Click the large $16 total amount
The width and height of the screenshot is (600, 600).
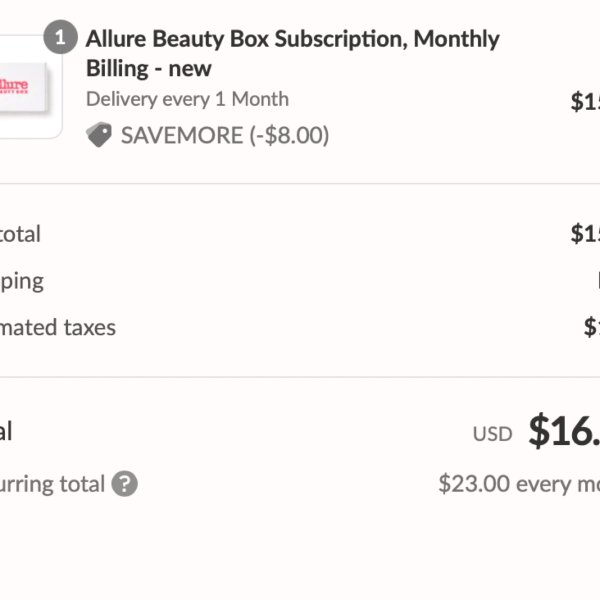tap(564, 430)
